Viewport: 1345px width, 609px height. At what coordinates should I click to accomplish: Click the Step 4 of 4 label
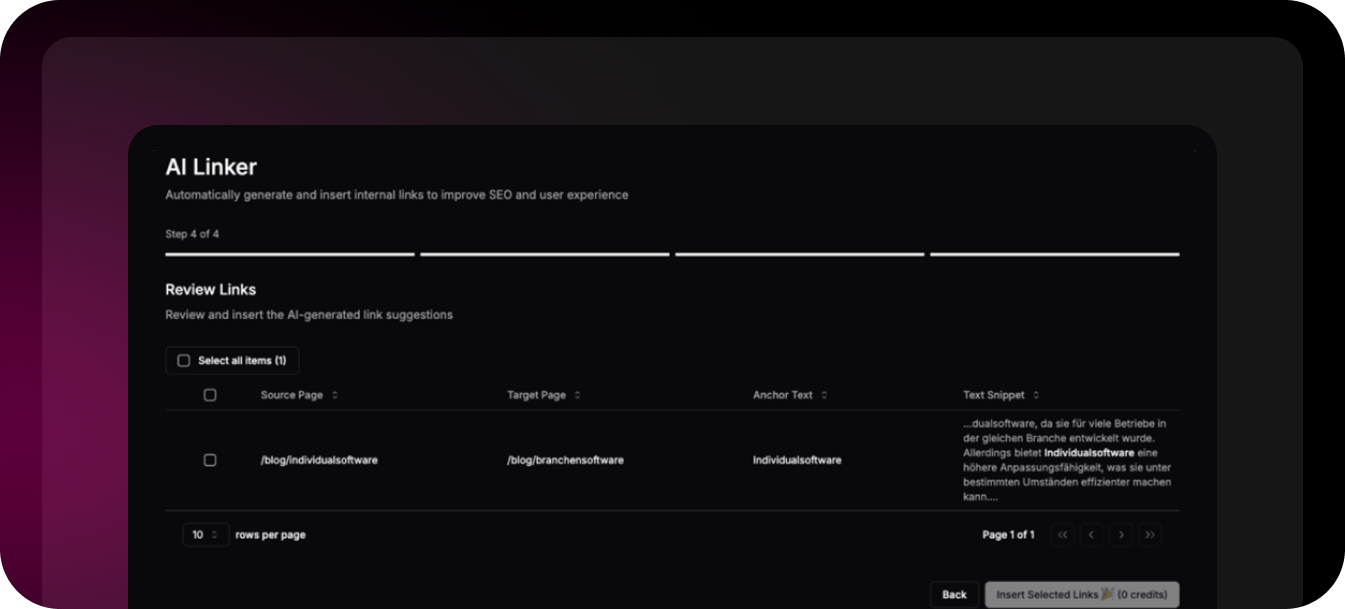(x=192, y=234)
